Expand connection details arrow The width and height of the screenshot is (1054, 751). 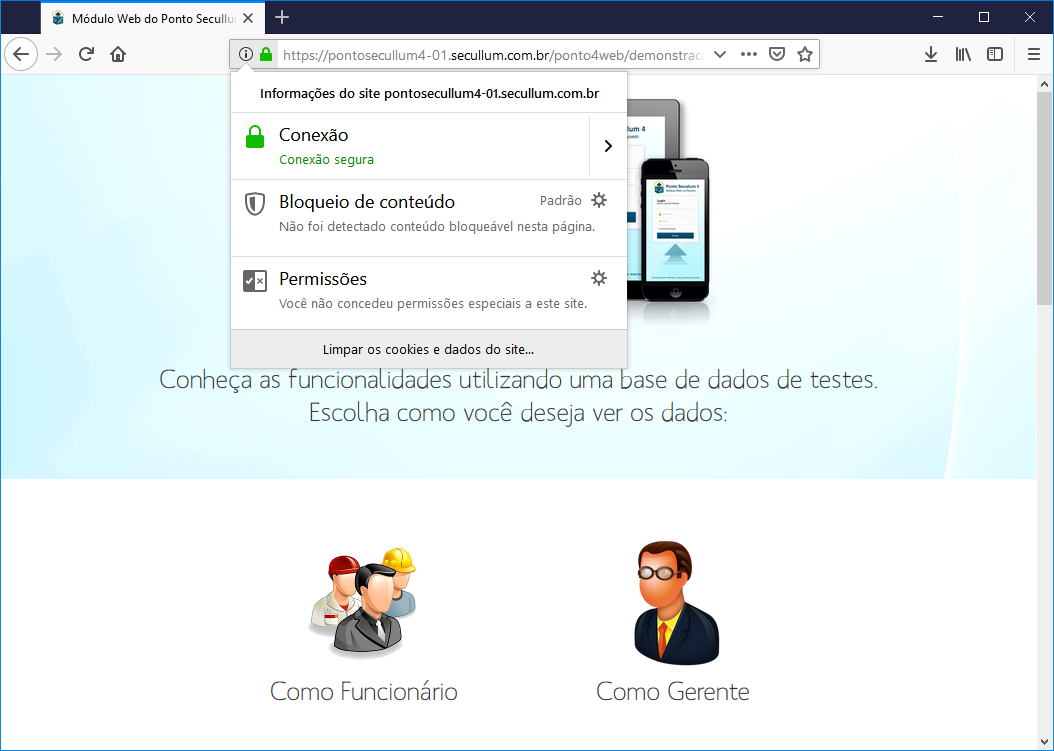pos(608,146)
